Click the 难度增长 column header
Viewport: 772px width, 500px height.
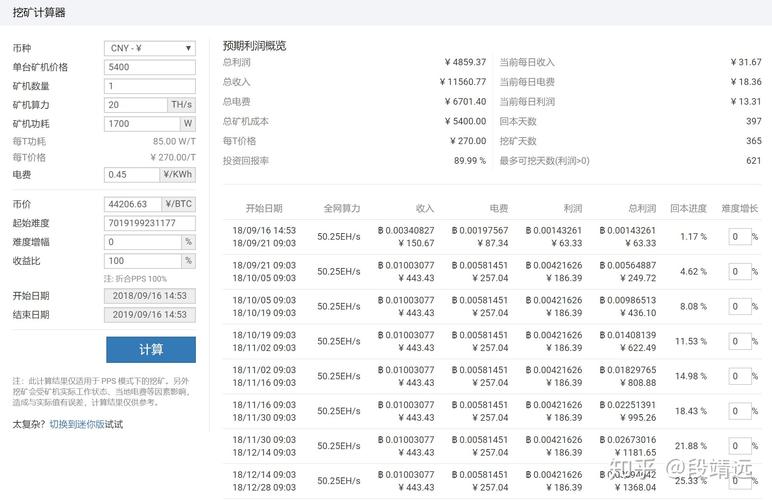click(740, 208)
